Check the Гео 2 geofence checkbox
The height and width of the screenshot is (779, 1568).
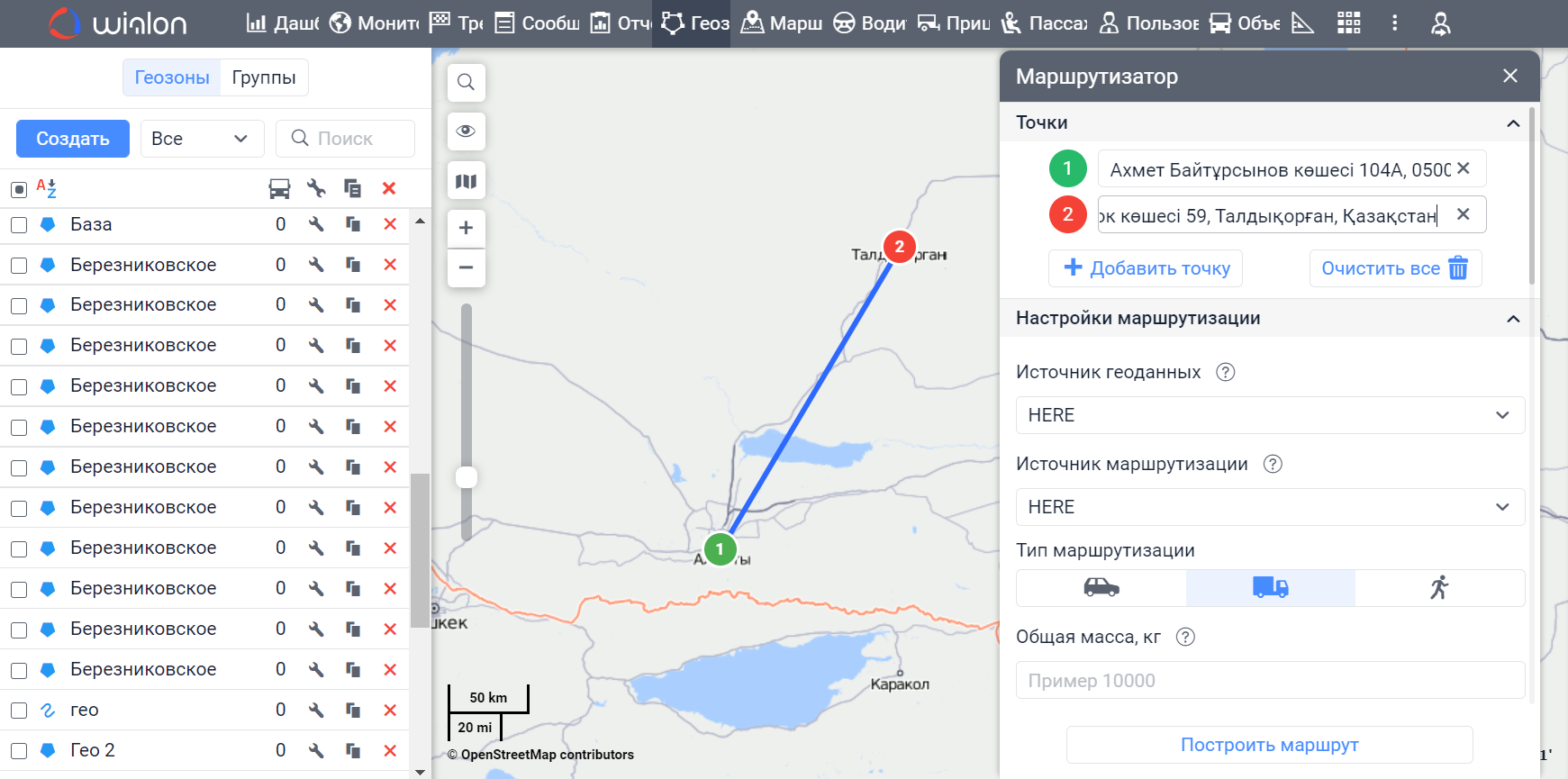[19, 751]
